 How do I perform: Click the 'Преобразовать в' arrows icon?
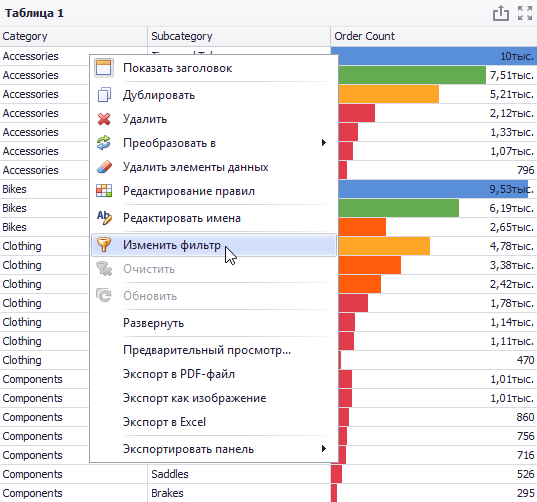[x=104, y=143]
